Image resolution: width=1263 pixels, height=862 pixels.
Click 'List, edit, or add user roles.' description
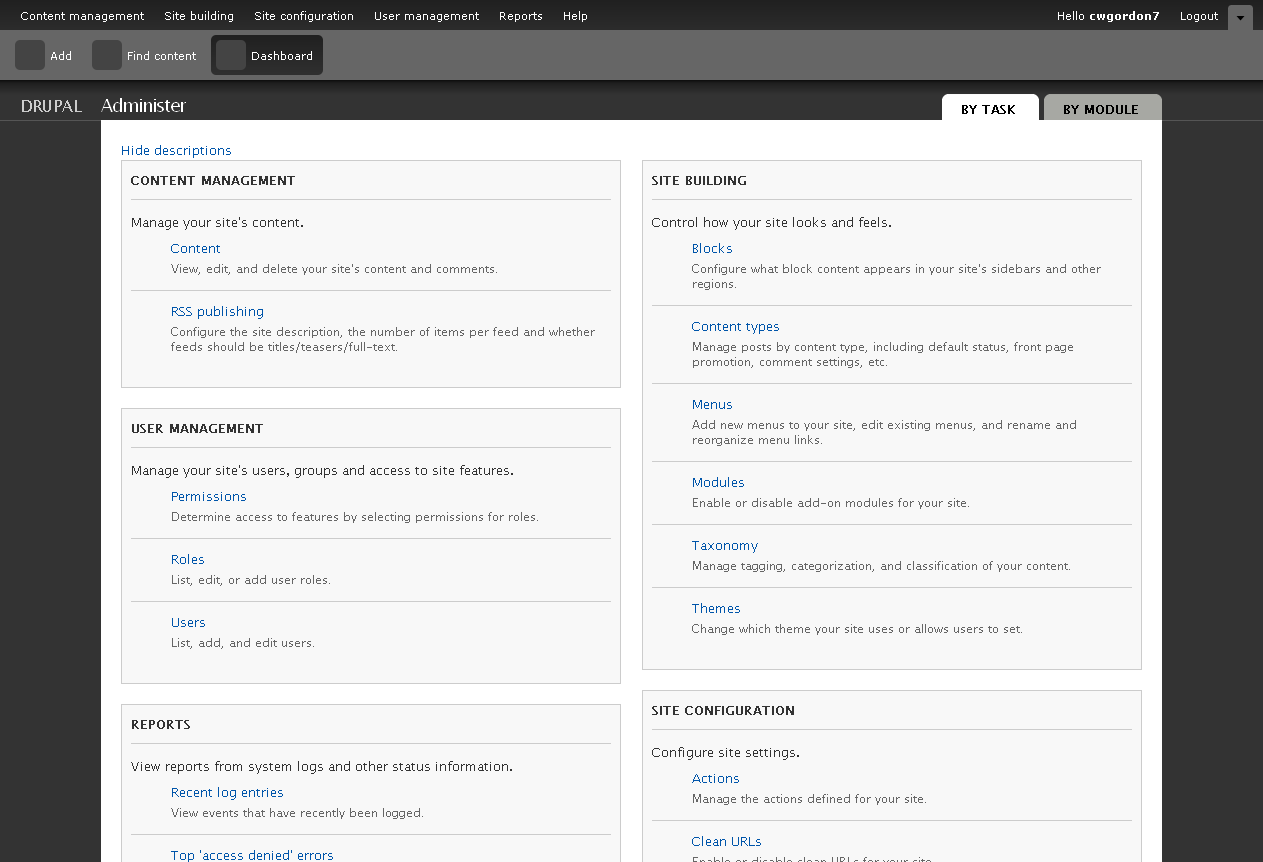[x=251, y=580]
